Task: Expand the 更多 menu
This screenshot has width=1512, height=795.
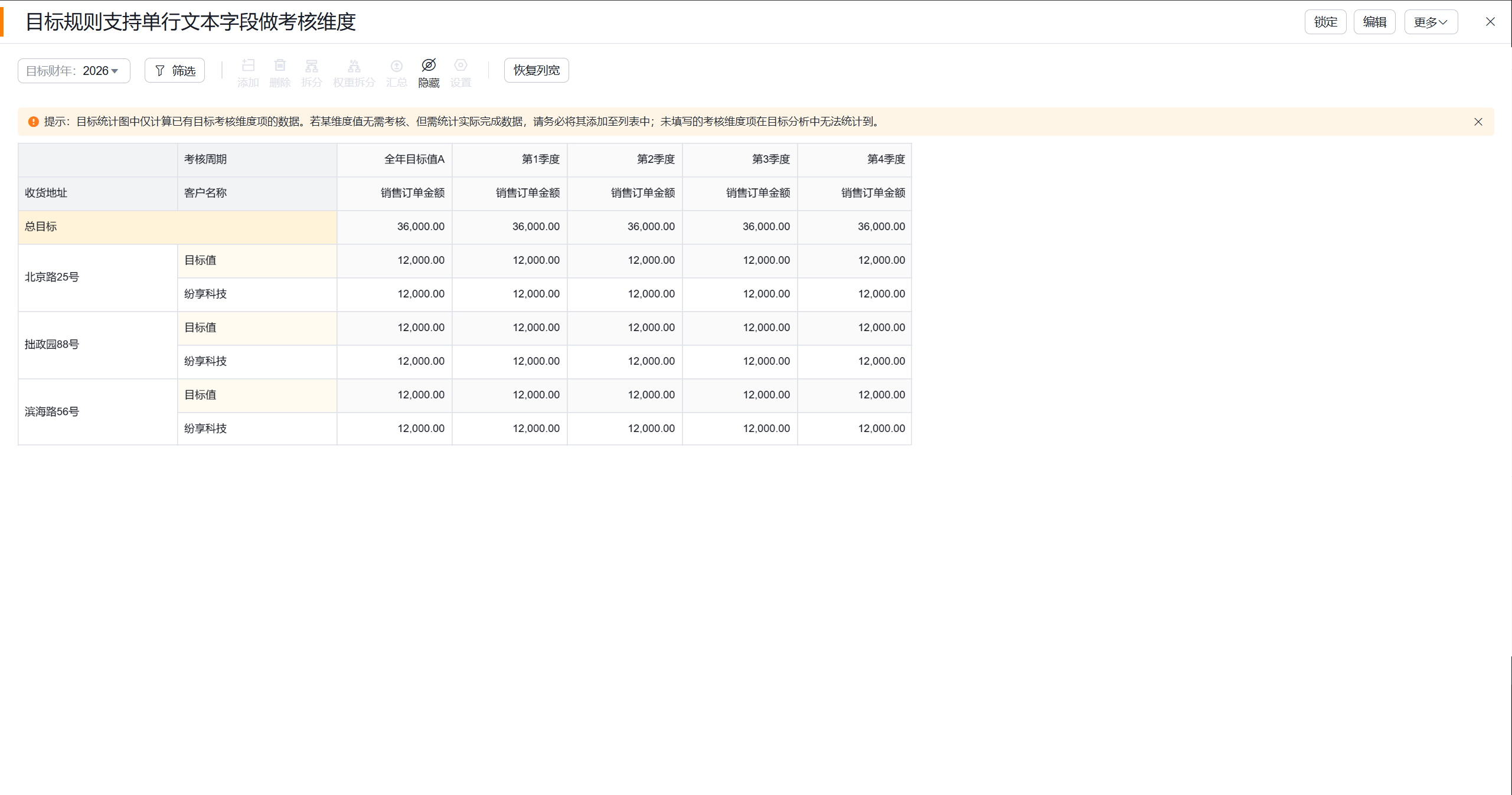Action: [1431, 22]
